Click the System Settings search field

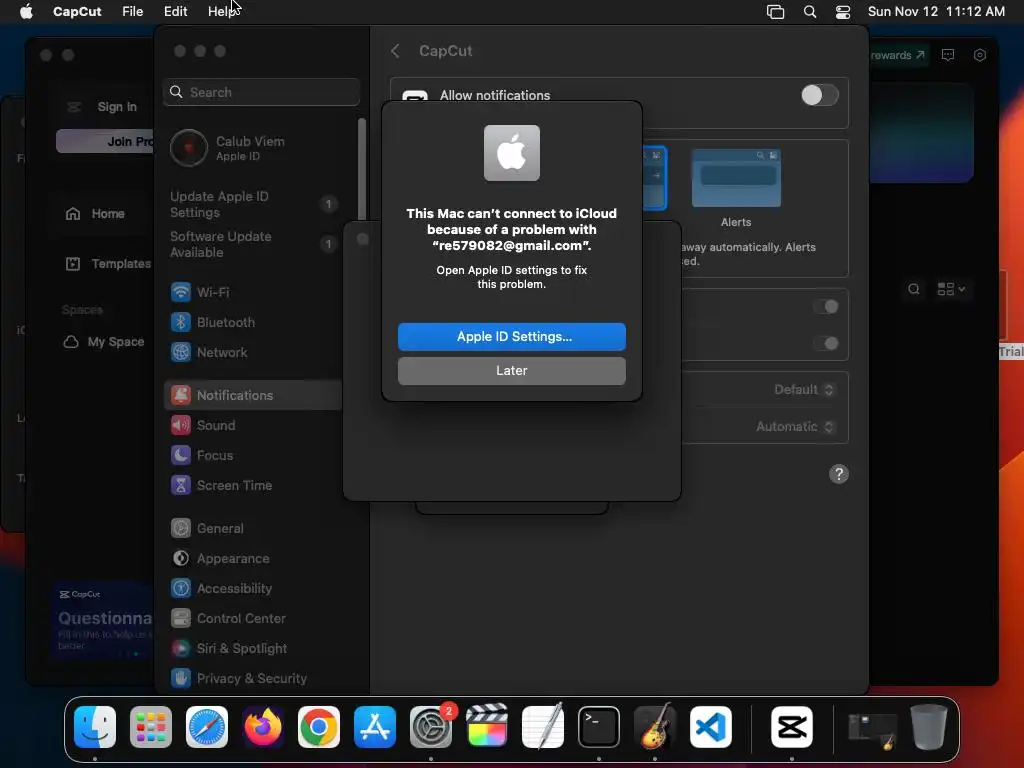tap(261, 92)
